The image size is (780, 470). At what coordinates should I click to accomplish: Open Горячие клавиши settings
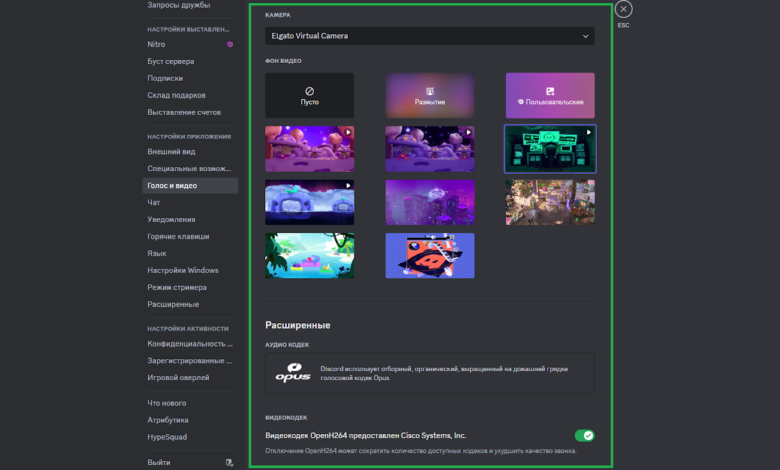pos(178,236)
